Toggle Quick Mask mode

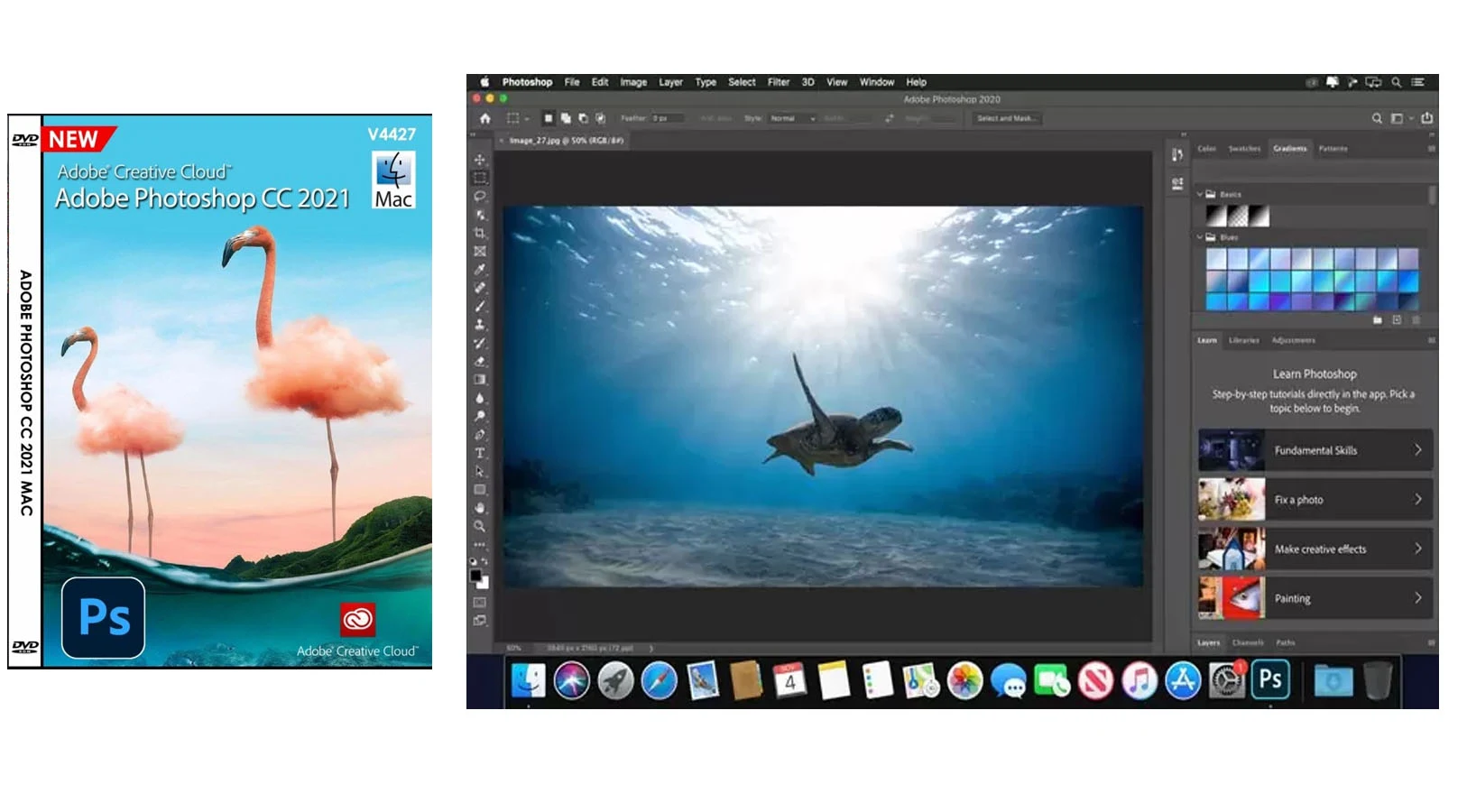tap(480, 602)
